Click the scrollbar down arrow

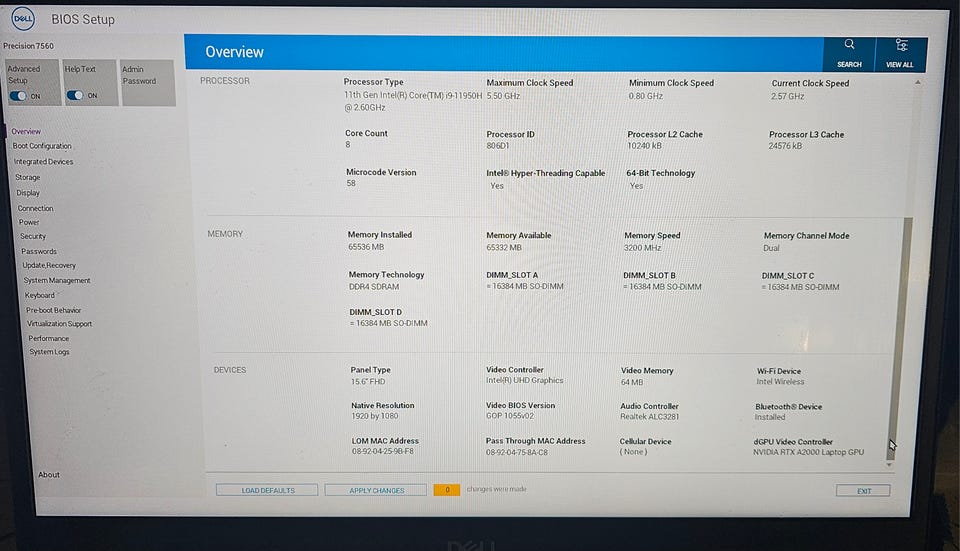tap(890, 465)
